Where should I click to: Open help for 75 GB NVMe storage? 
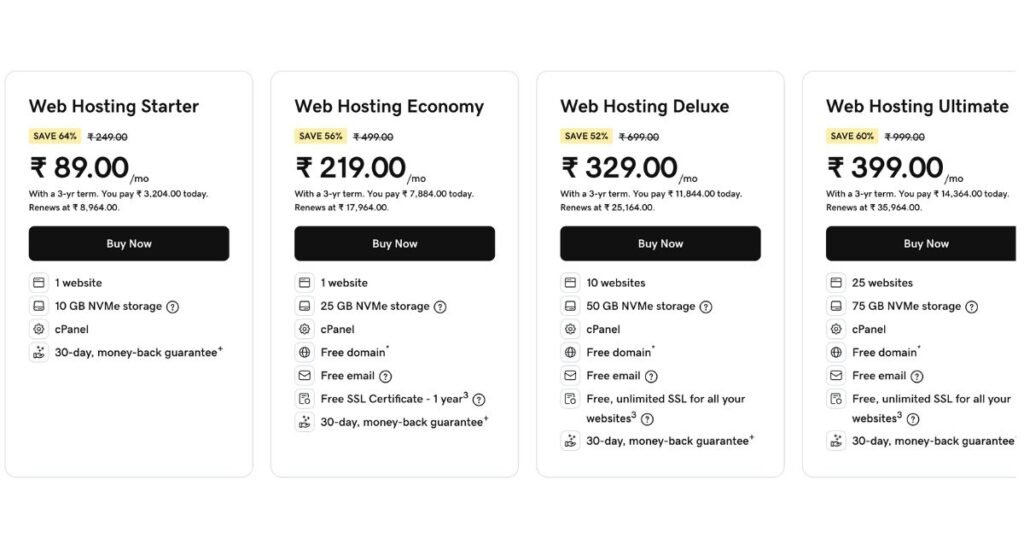(x=972, y=307)
